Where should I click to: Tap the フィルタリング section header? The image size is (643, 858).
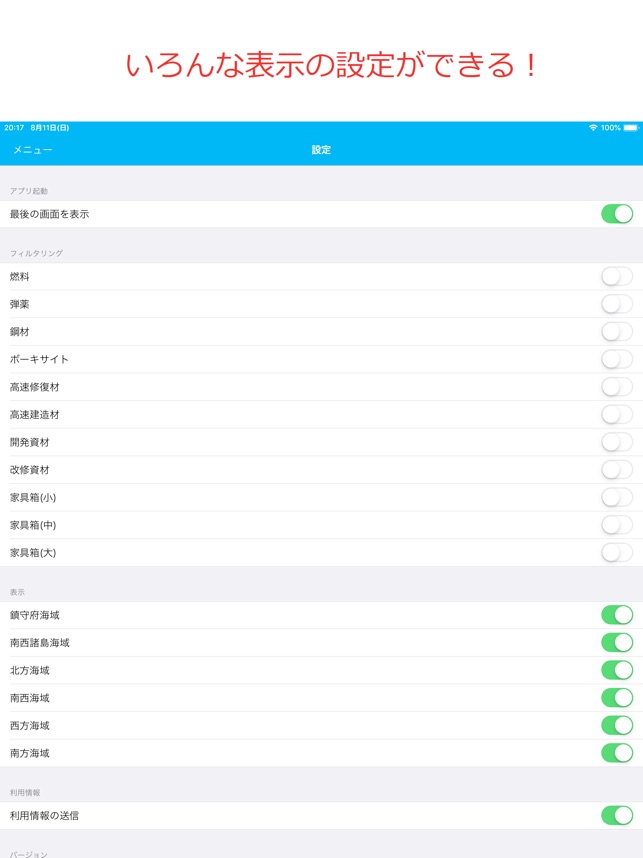pos(36,253)
